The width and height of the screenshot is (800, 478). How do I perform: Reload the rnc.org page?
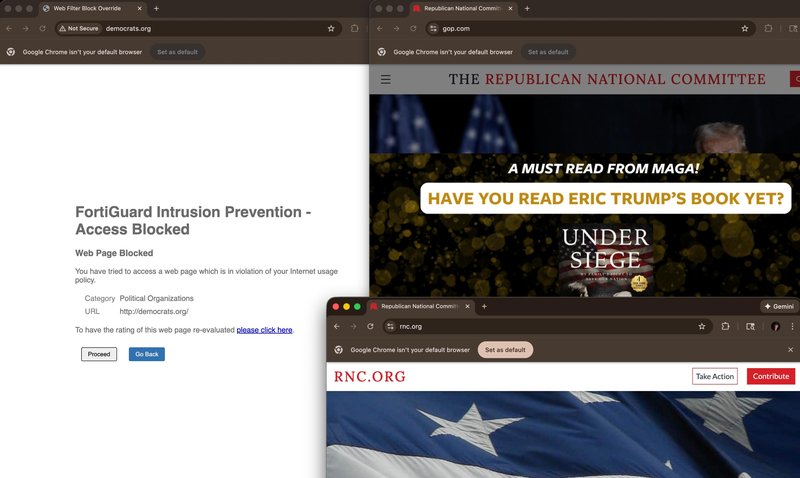(x=370, y=326)
